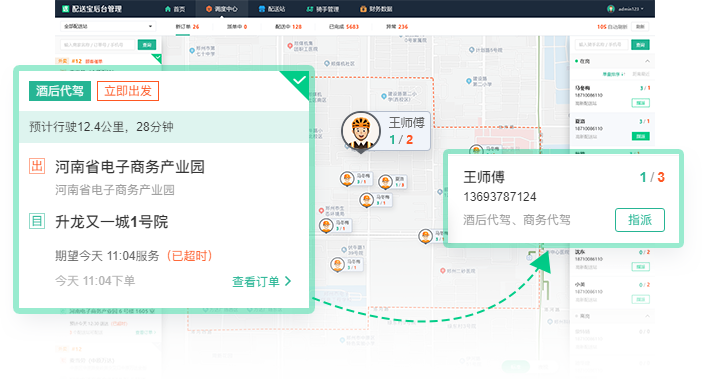The image size is (702, 379).
Task: Click the green checkmark on small order #12
Action: [157, 58]
